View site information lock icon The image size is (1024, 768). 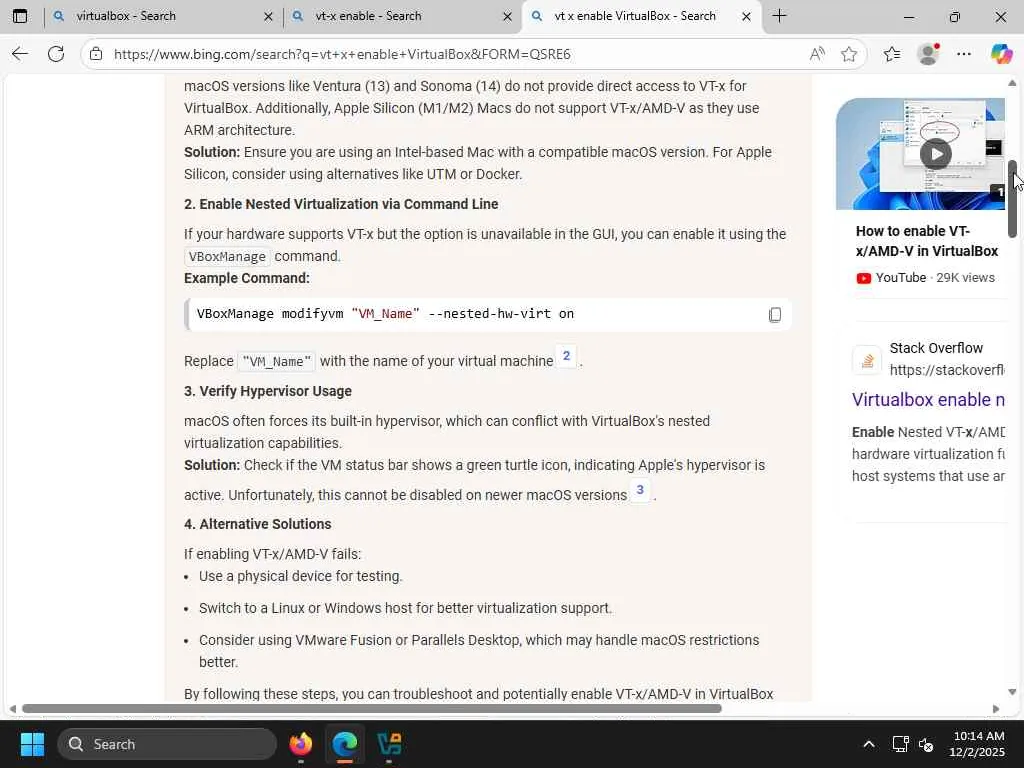point(96,54)
